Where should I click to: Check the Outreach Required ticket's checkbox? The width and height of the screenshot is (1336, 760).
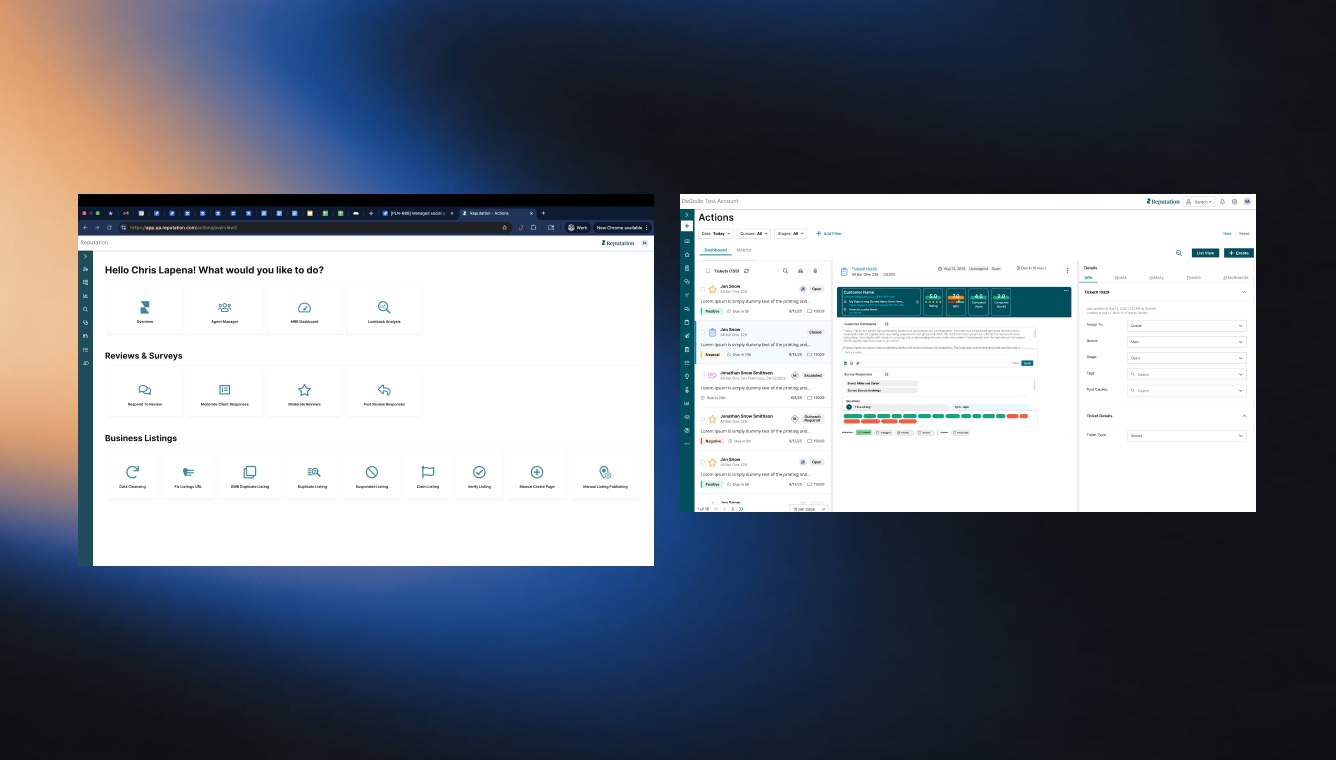(701, 419)
